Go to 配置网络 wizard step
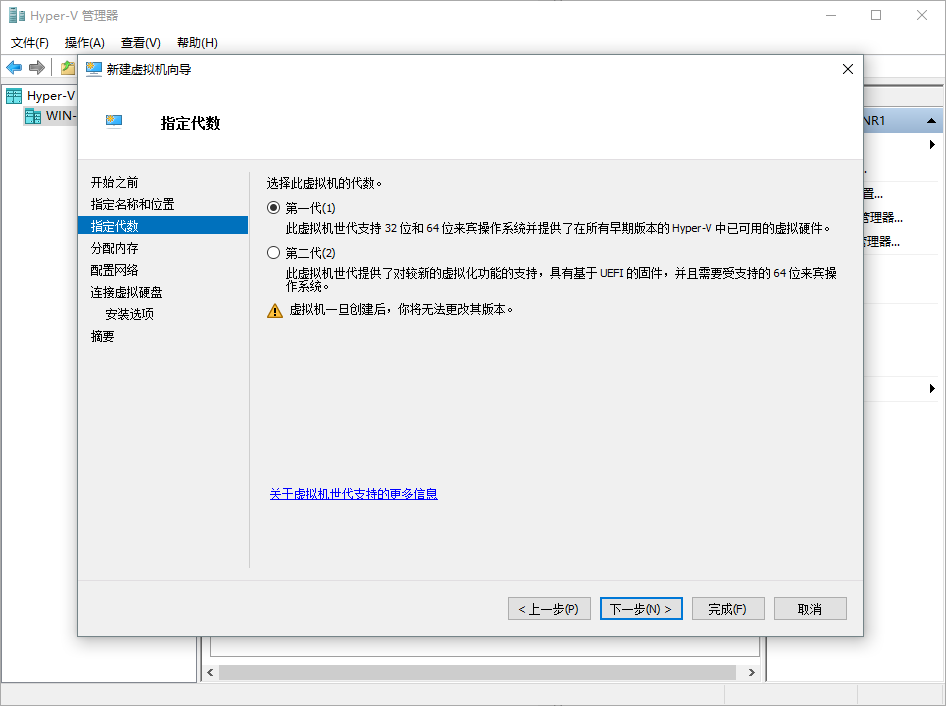 (115, 270)
